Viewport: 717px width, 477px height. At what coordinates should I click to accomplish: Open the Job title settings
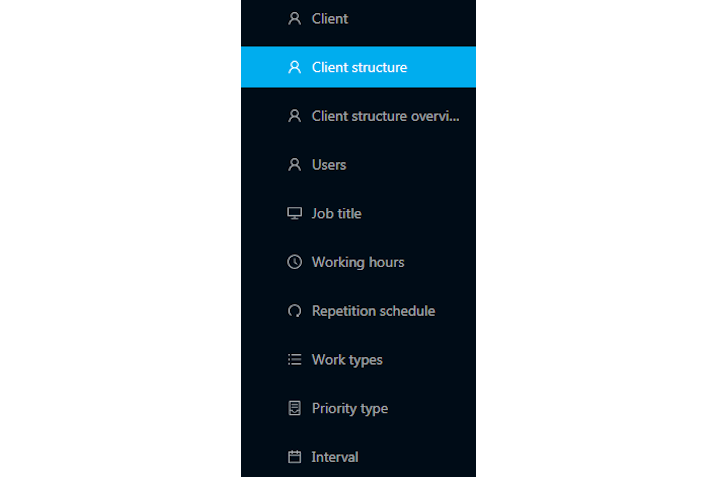click(358, 213)
